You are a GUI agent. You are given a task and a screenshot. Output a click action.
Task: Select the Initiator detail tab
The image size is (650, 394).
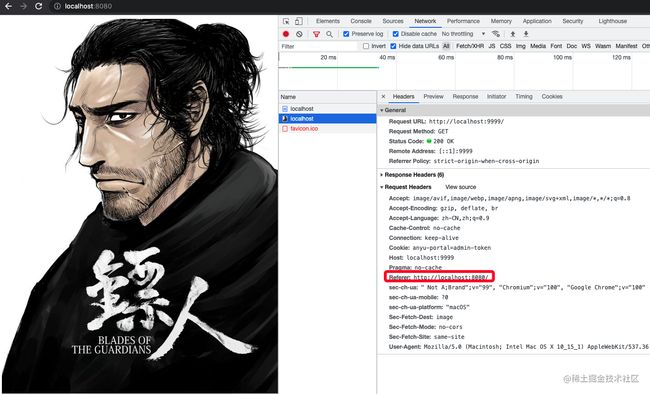(x=496, y=96)
